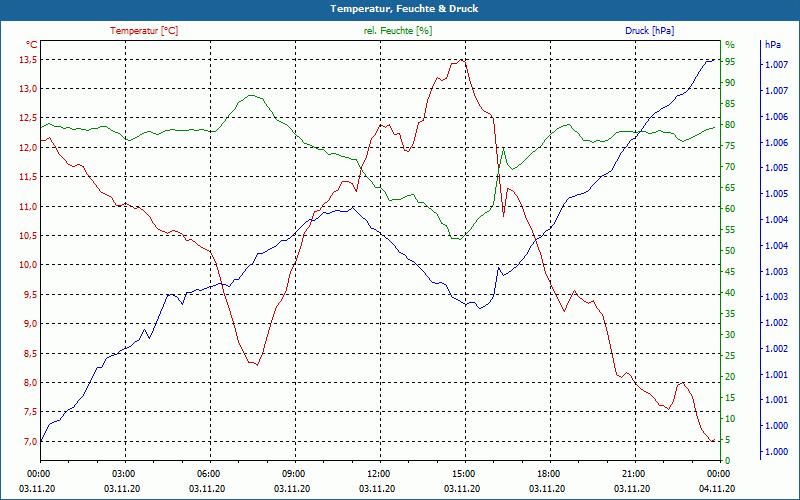Click the '11,5' temperature axis value

click(28, 177)
